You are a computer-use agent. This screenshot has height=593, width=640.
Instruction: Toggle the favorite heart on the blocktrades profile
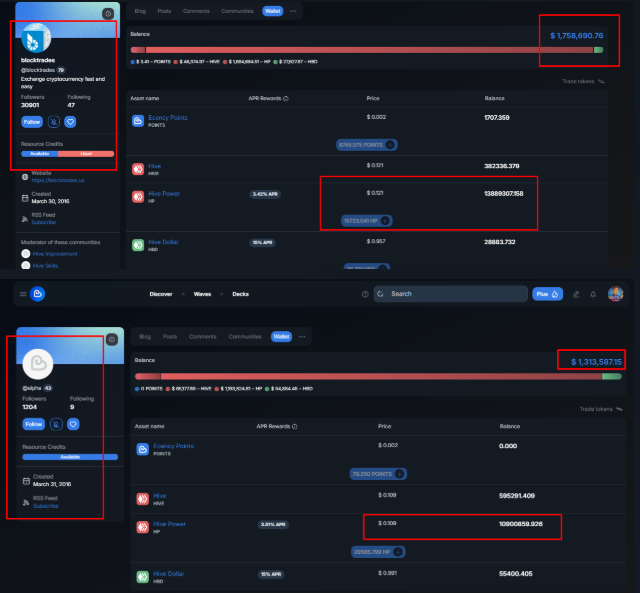[x=70, y=121]
